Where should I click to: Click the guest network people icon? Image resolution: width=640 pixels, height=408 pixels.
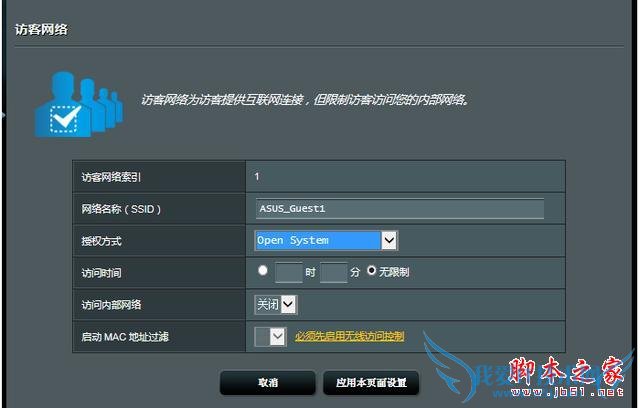(x=79, y=104)
